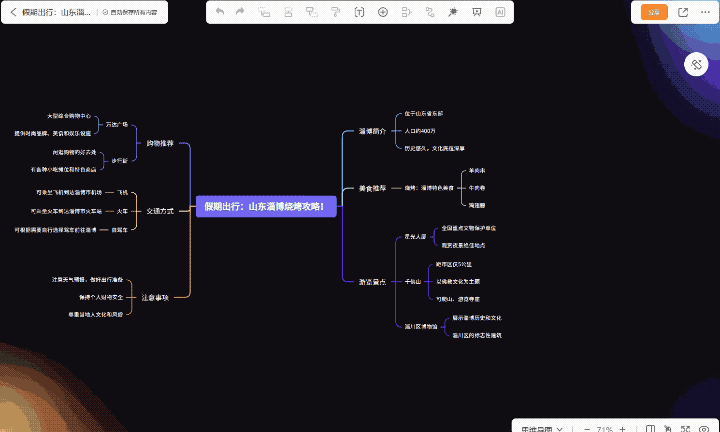Viewport: 720px width, 432px height.
Task: Select the 千佛山 node
Action: point(412,281)
